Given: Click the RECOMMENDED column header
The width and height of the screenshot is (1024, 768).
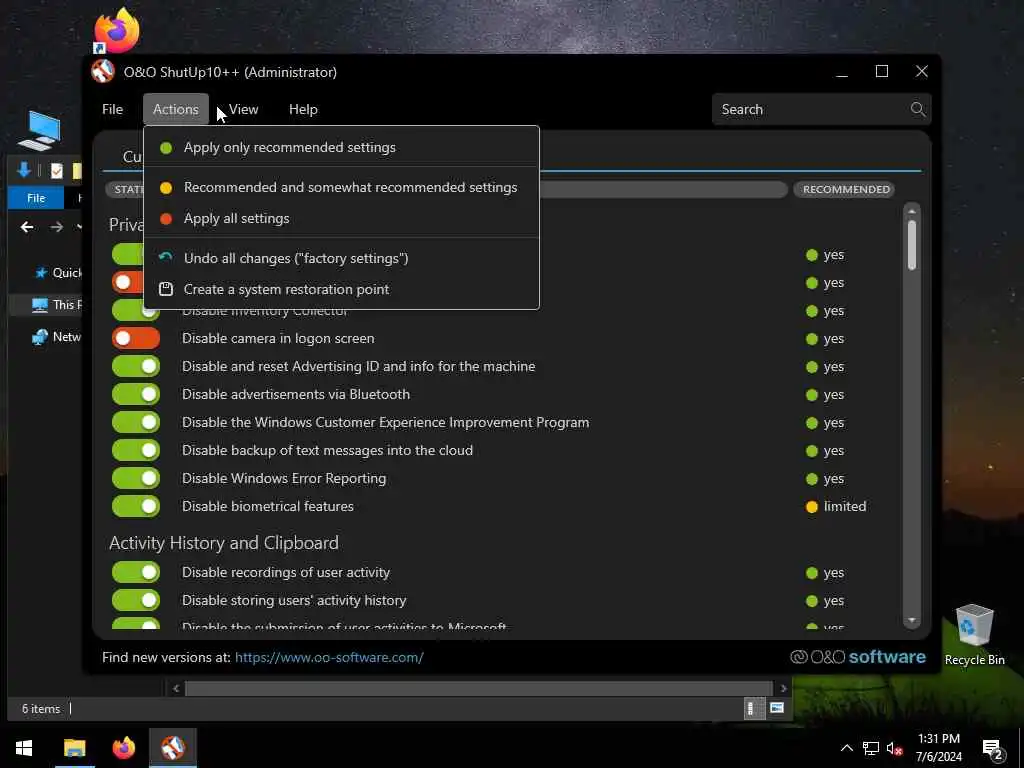Looking at the screenshot, I should coord(846,189).
